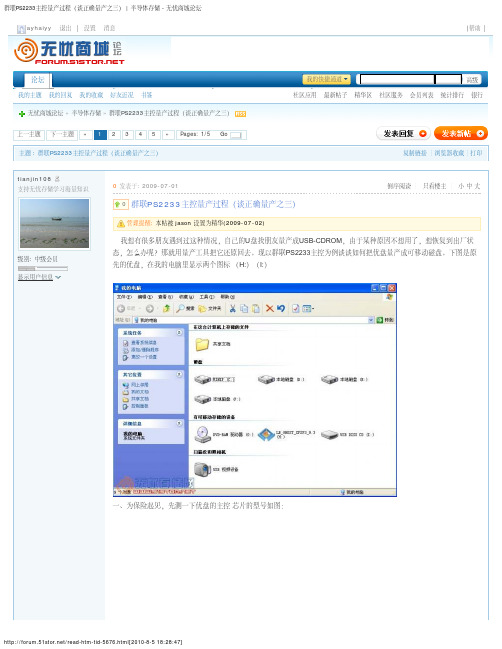Go to 下一主题 next topic
Image resolution: width=502 pixels, height=649 pixels.
click(x=62, y=134)
